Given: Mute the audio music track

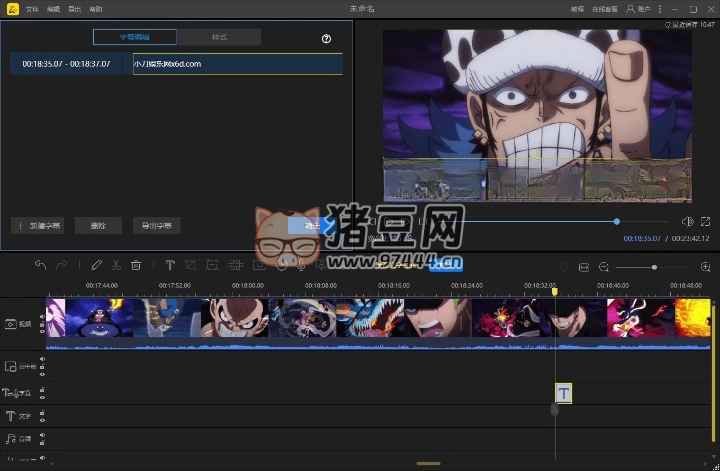Looking at the screenshot, I should pyautogui.click(x=42, y=435).
